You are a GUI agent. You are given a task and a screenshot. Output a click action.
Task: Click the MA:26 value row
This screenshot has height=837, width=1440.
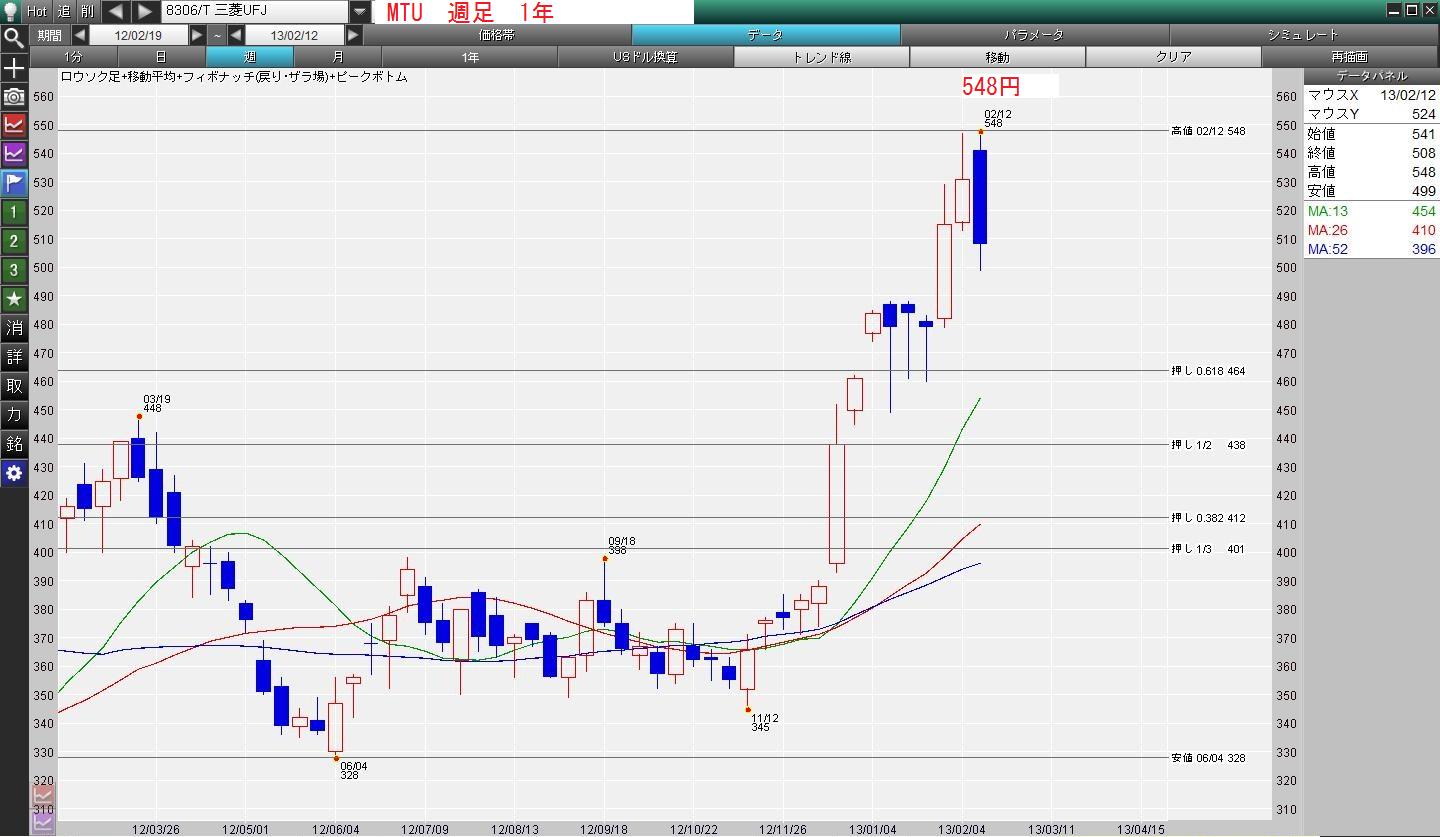[x=1372, y=230]
